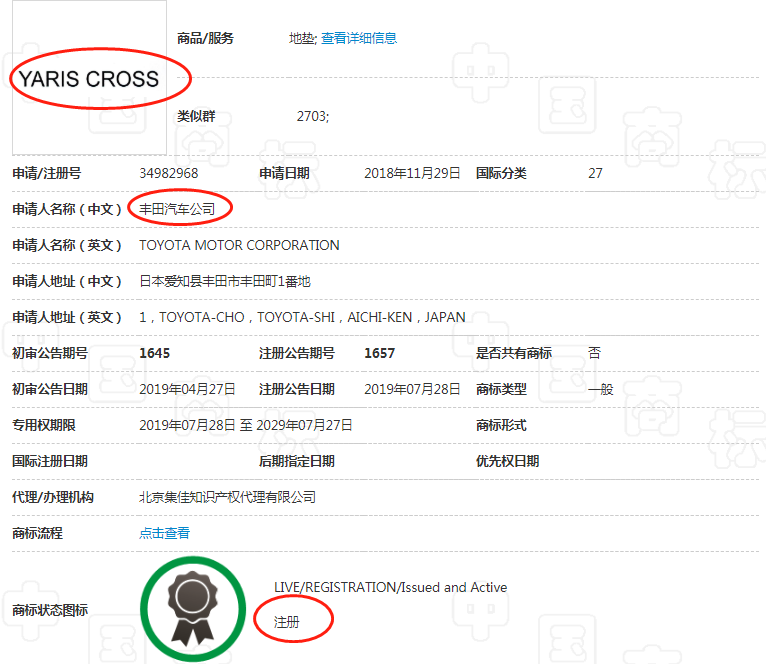Select the shared trademark value 否
The image size is (766, 664).
[595, 353]
